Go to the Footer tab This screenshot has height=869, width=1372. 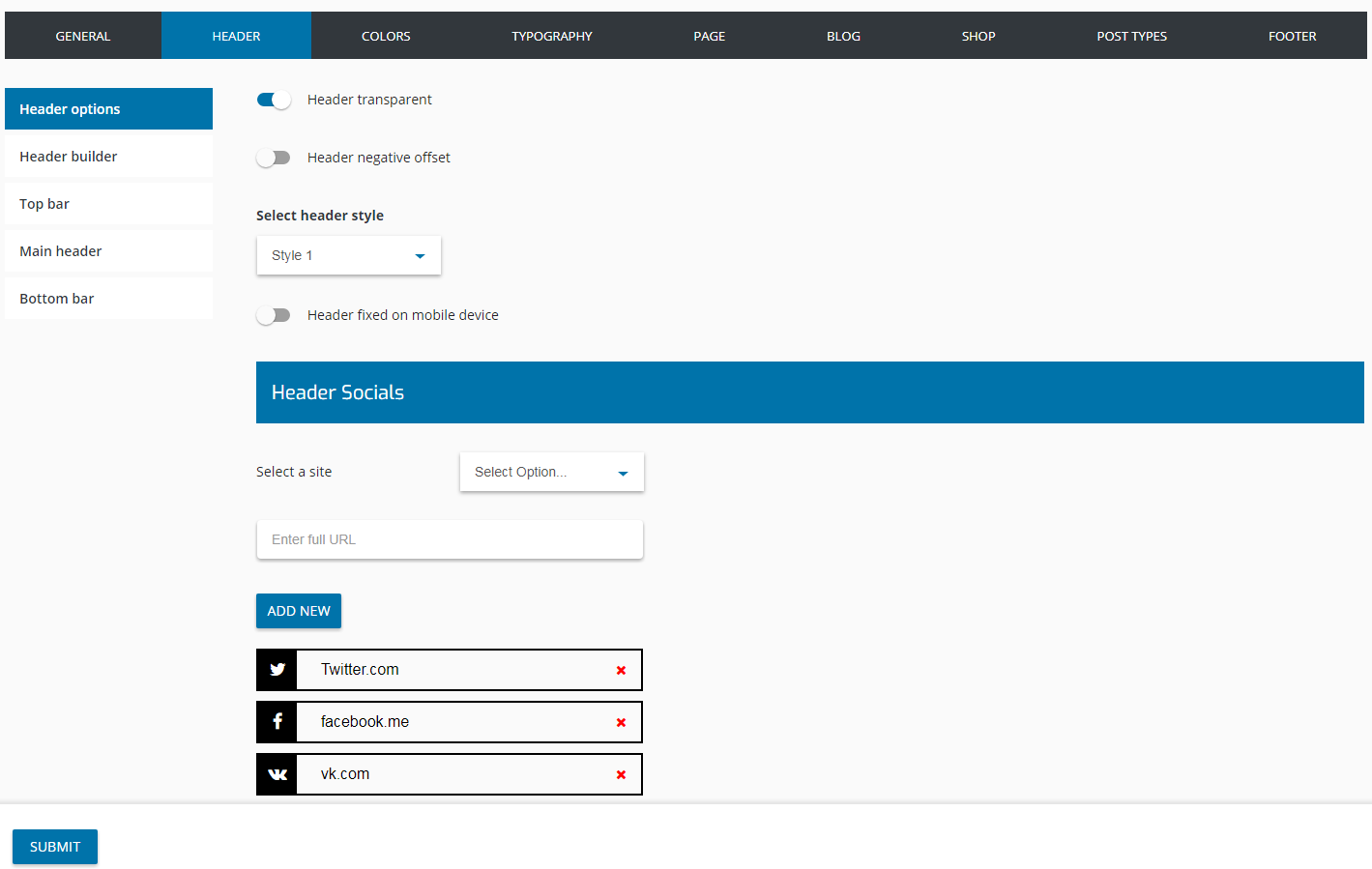click(1292, 36)
